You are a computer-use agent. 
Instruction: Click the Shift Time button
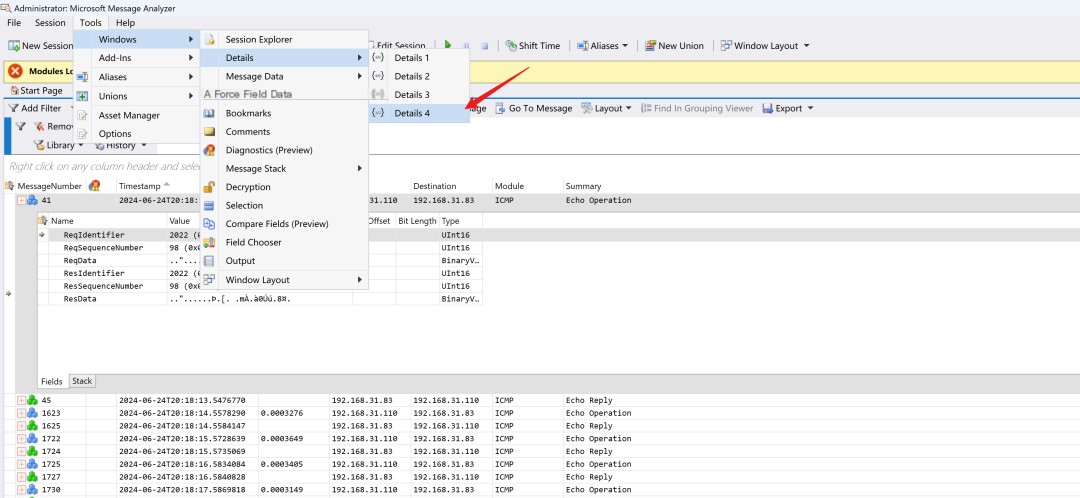[533, 46]
